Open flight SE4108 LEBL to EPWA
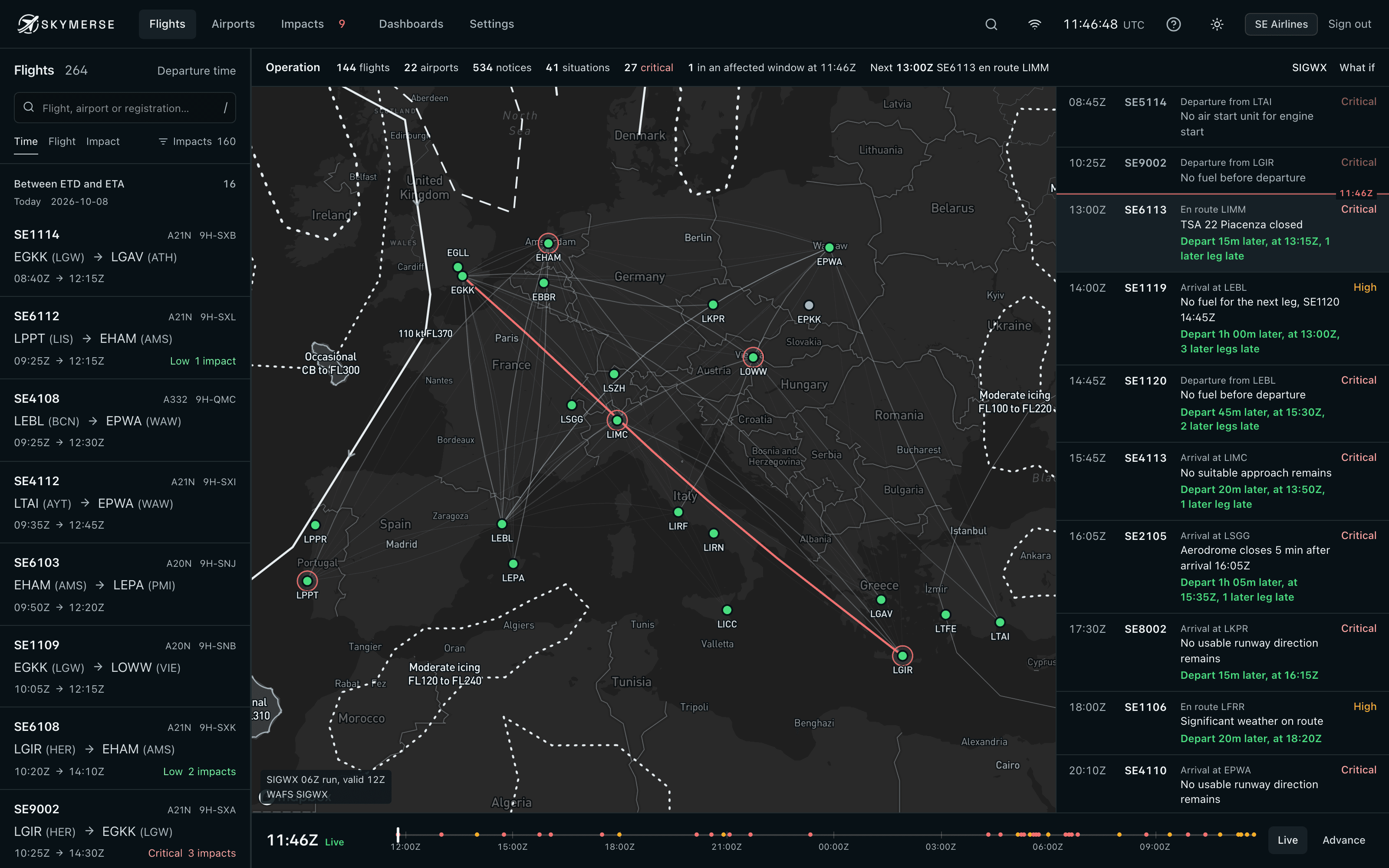 pos(125,420)
